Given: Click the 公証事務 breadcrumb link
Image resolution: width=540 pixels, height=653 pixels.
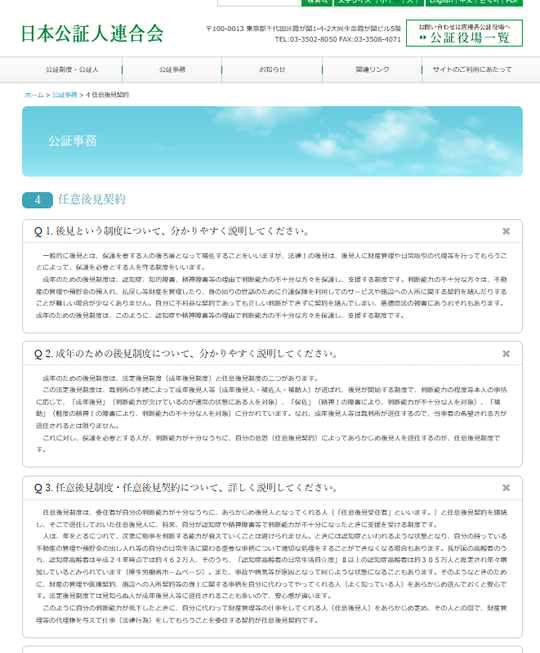Looking at the screenshot, I should [x=65, y=95].
